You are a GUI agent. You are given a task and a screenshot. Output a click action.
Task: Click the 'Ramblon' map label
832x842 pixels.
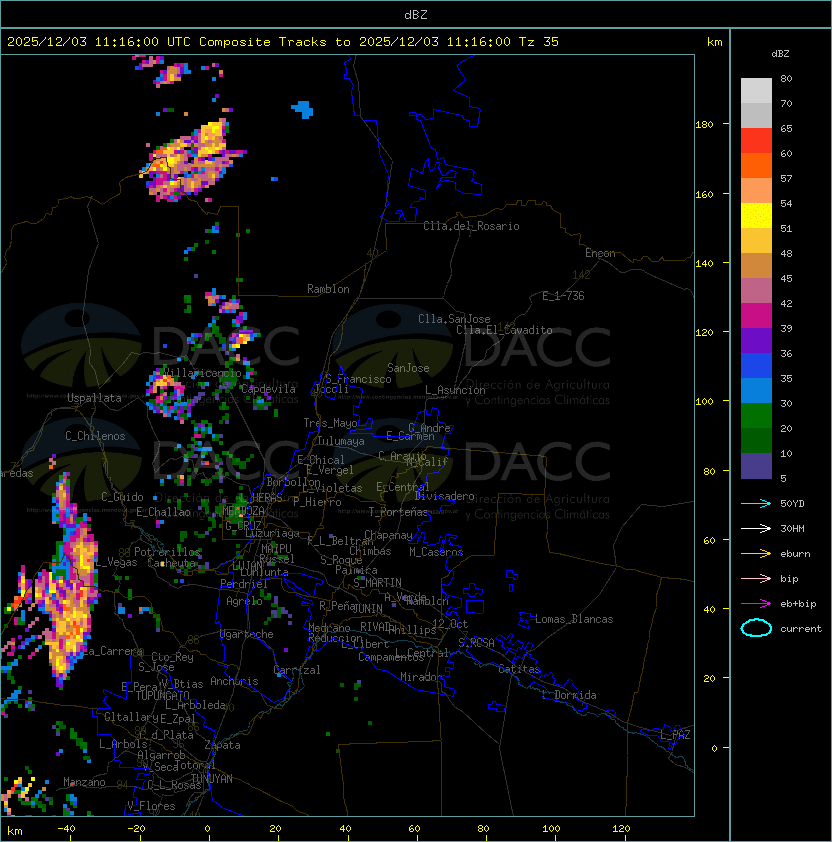click(328, 289)
